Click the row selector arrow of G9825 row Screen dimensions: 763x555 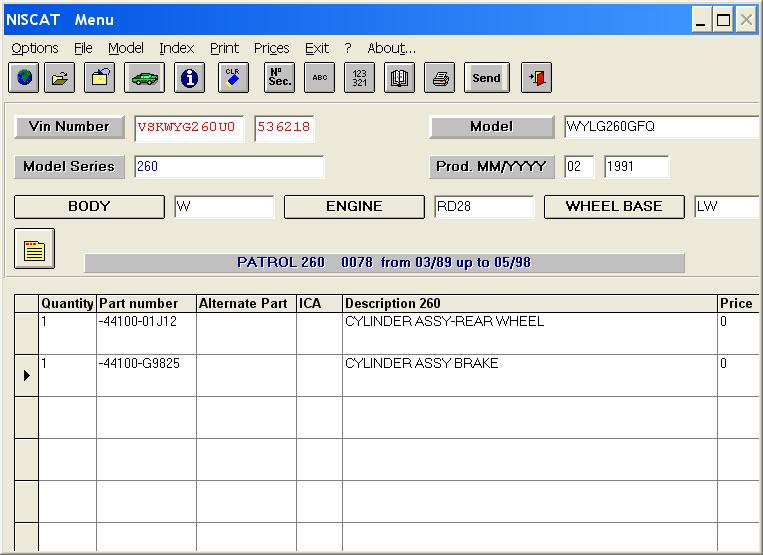click(x=26, y=376)
